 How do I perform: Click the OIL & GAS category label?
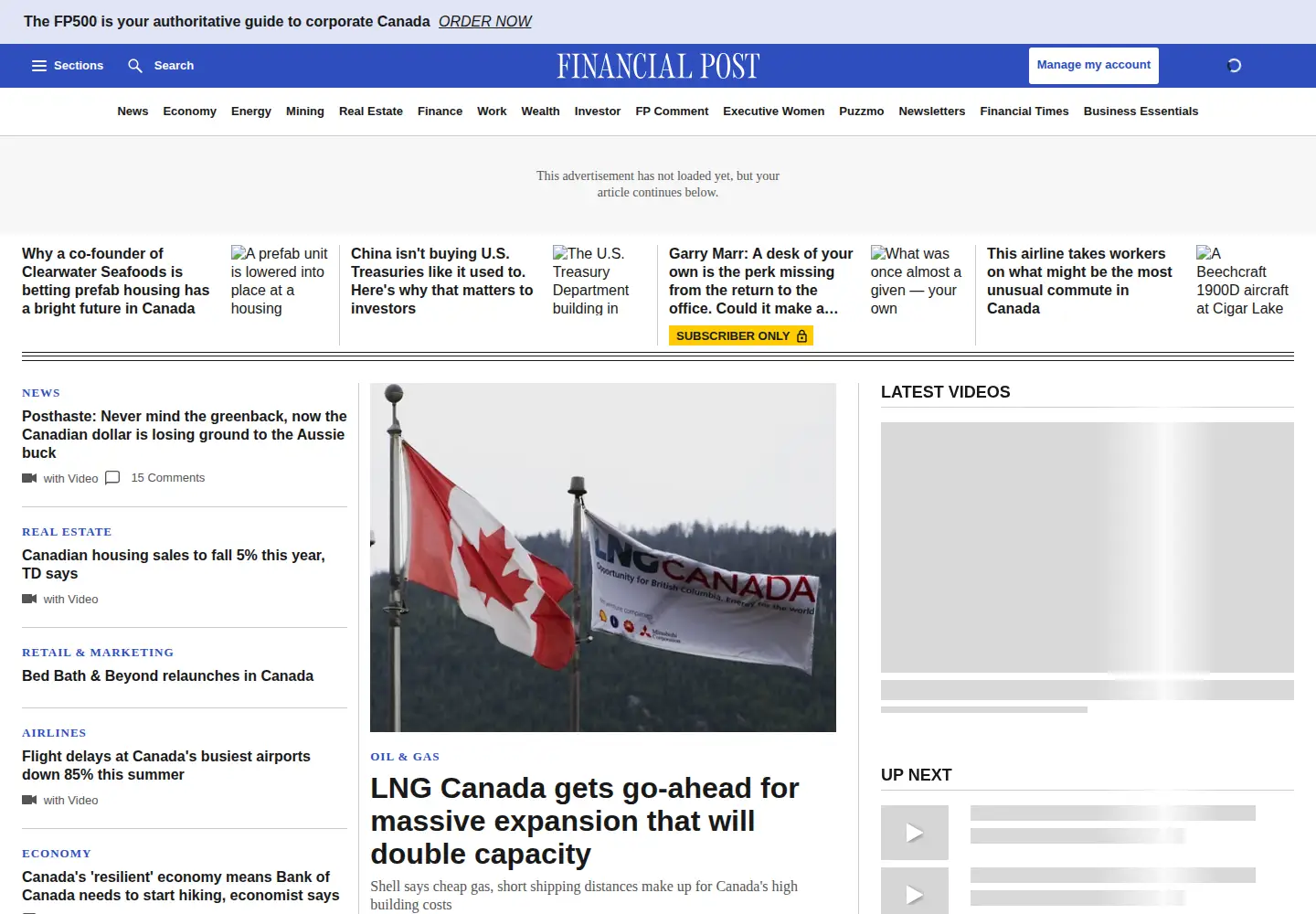pyautogui.click(x=405, y=757)
